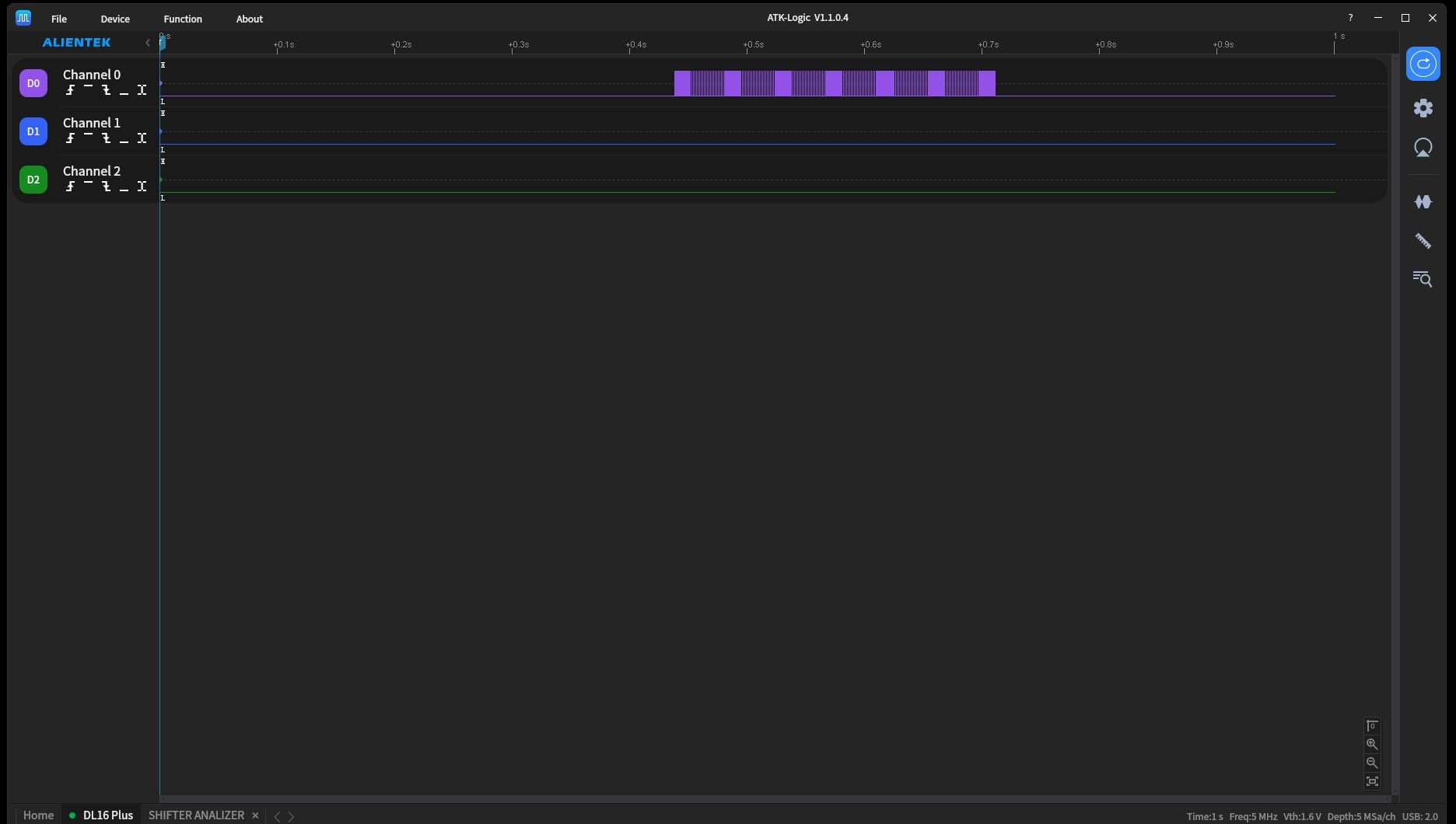Switch to the Home tab

coord(39,815)
